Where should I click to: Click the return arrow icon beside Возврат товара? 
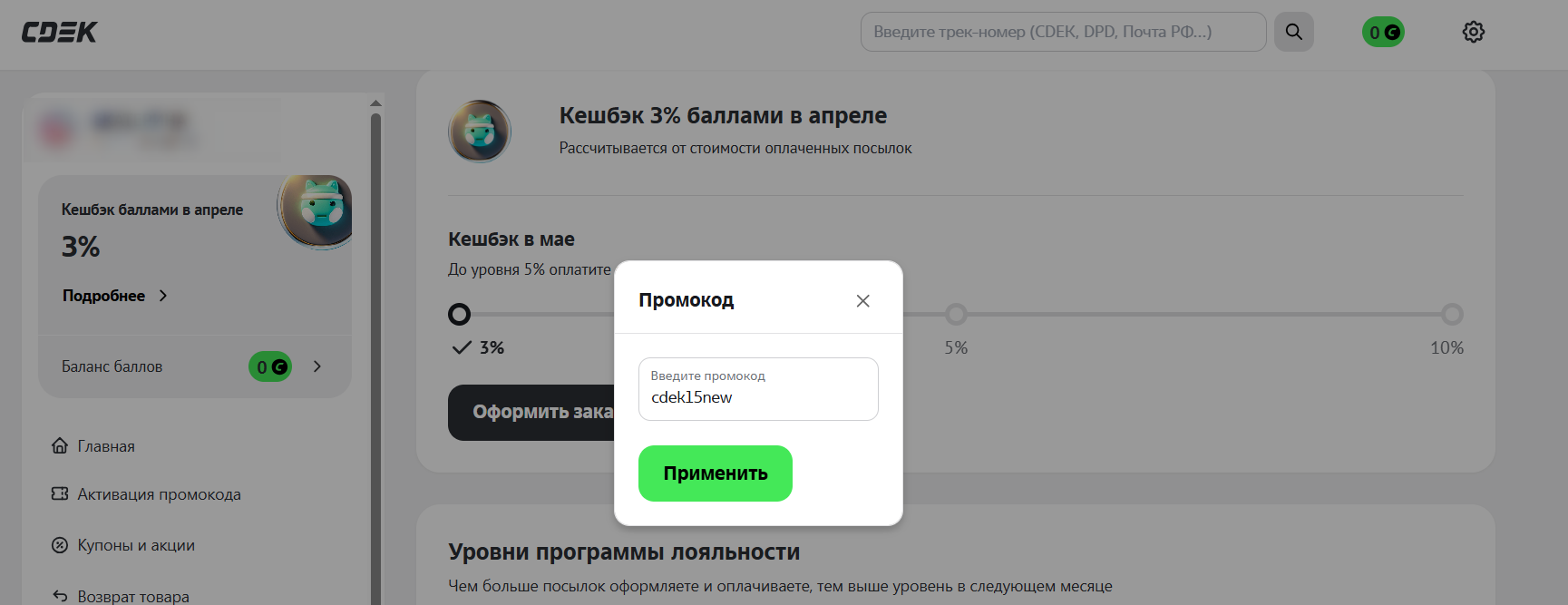[x=60, y=596]
